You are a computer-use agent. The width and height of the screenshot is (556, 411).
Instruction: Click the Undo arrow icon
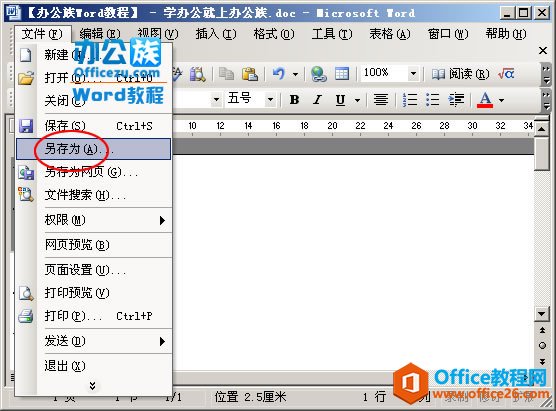click(279, 74)
